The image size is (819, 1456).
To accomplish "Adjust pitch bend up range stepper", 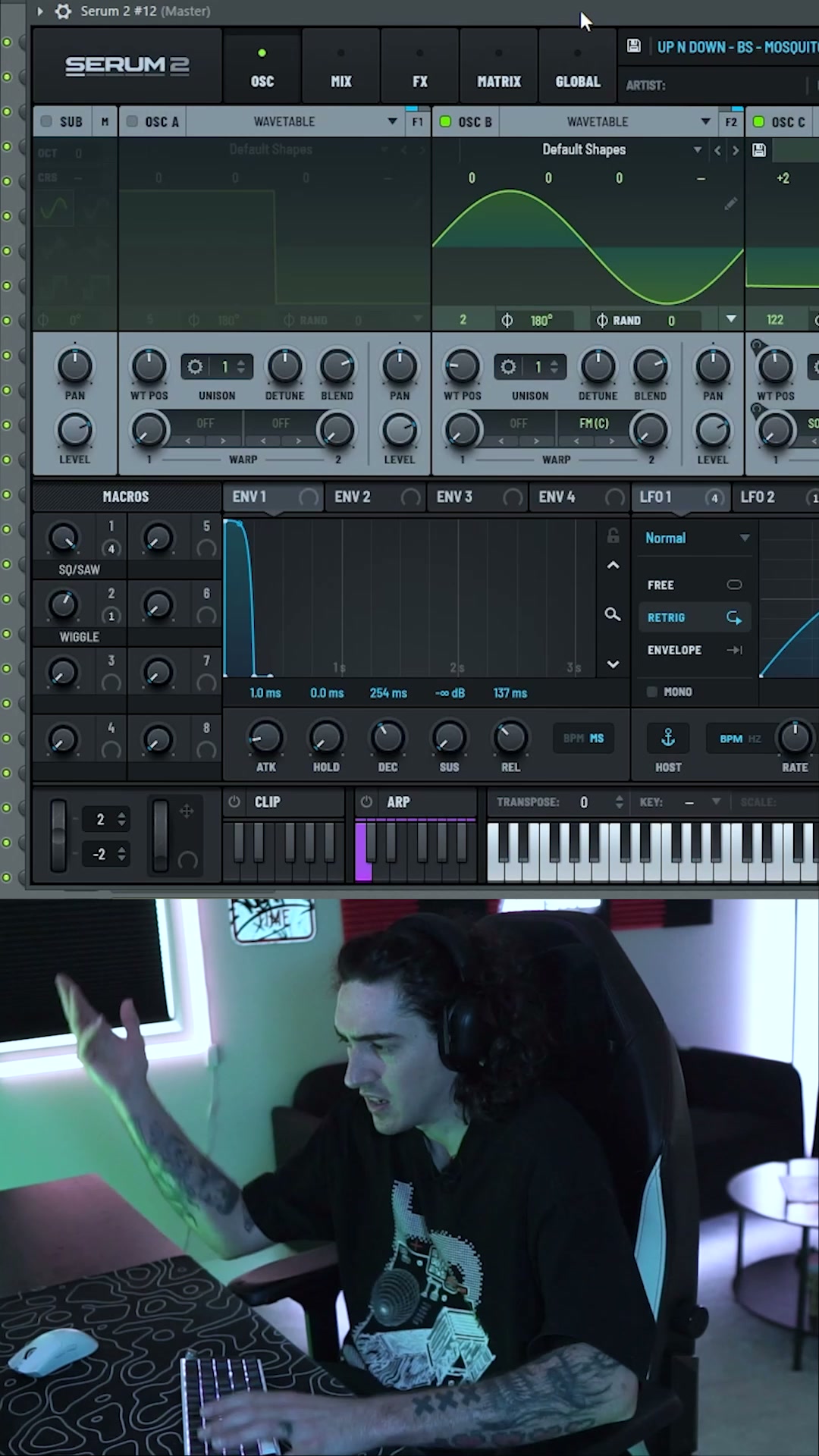I will click(121, 819).
